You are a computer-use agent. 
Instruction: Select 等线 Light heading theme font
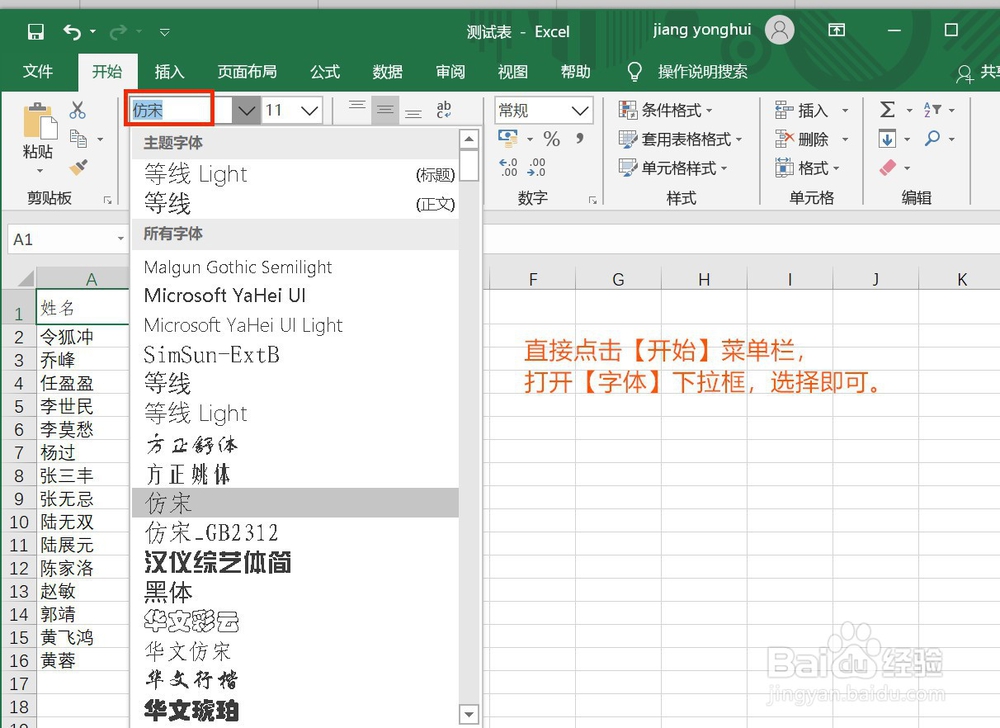[295, 174]
